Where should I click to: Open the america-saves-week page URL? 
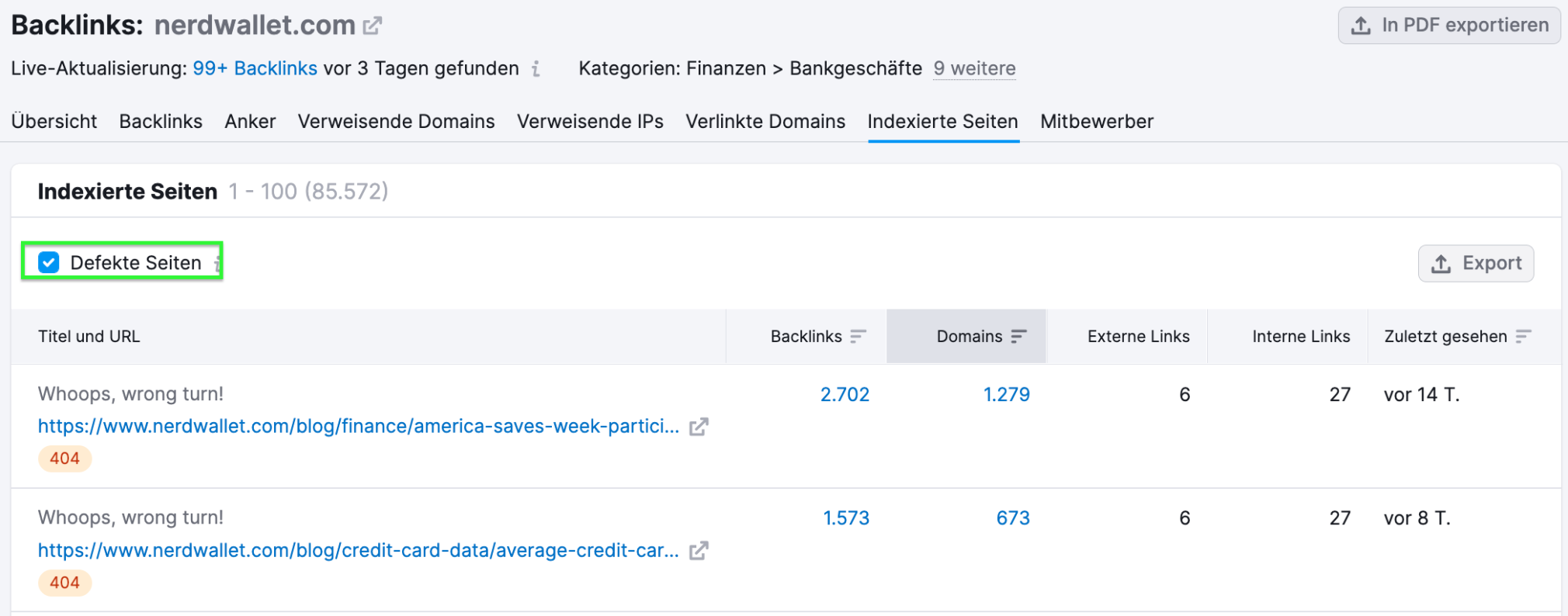pyautogui.click(x=359, y=427)
